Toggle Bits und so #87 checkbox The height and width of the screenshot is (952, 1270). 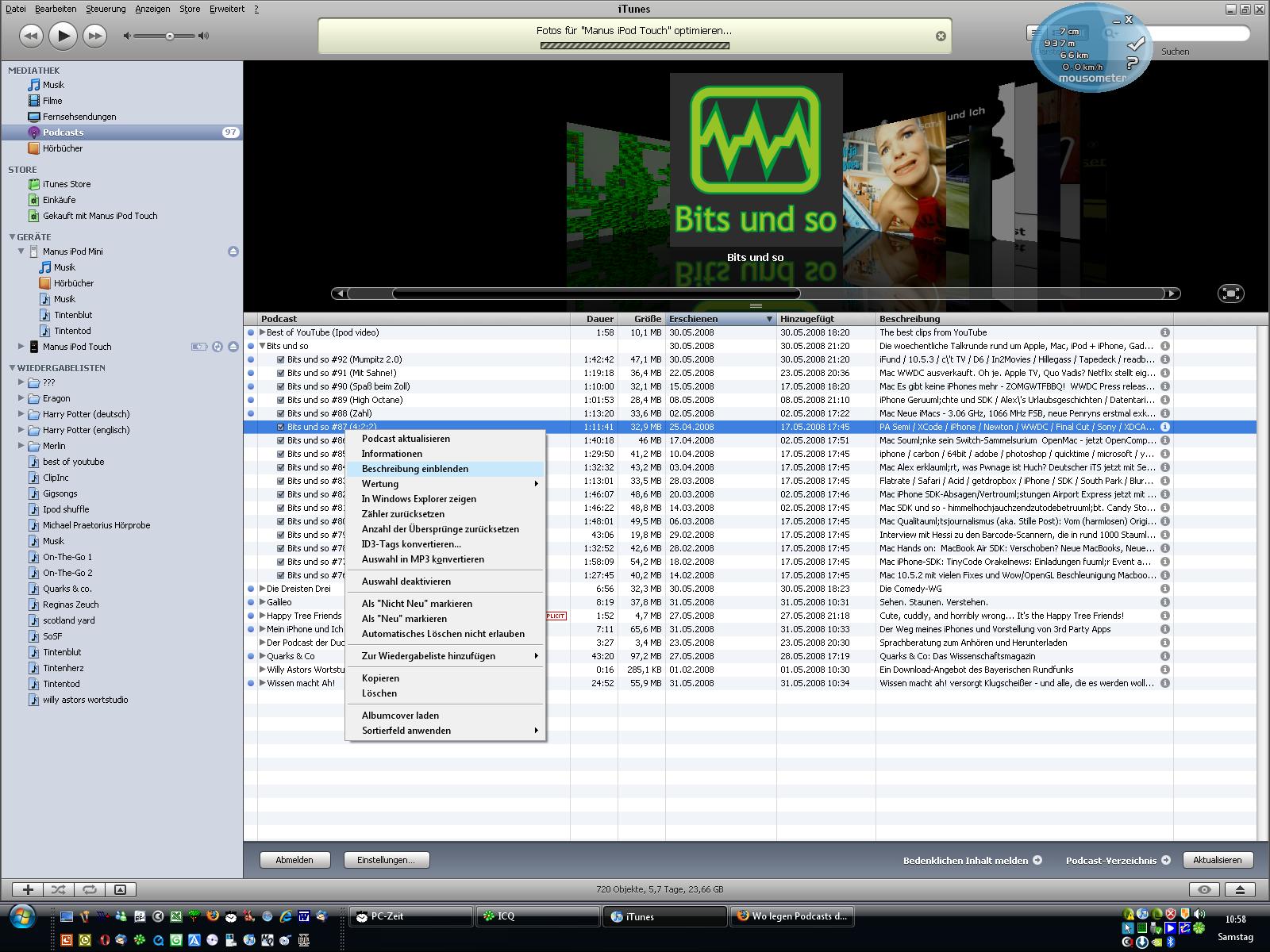tap(280, 427)
